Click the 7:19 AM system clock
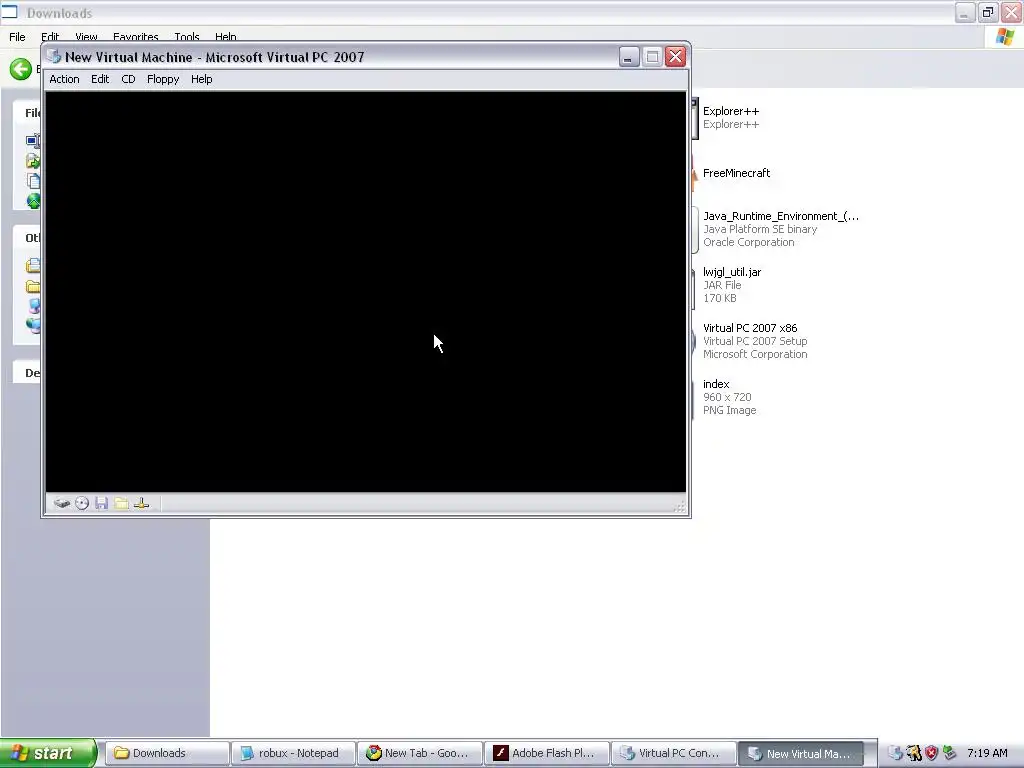The image size is (1024, 768). tap(987, 753)
